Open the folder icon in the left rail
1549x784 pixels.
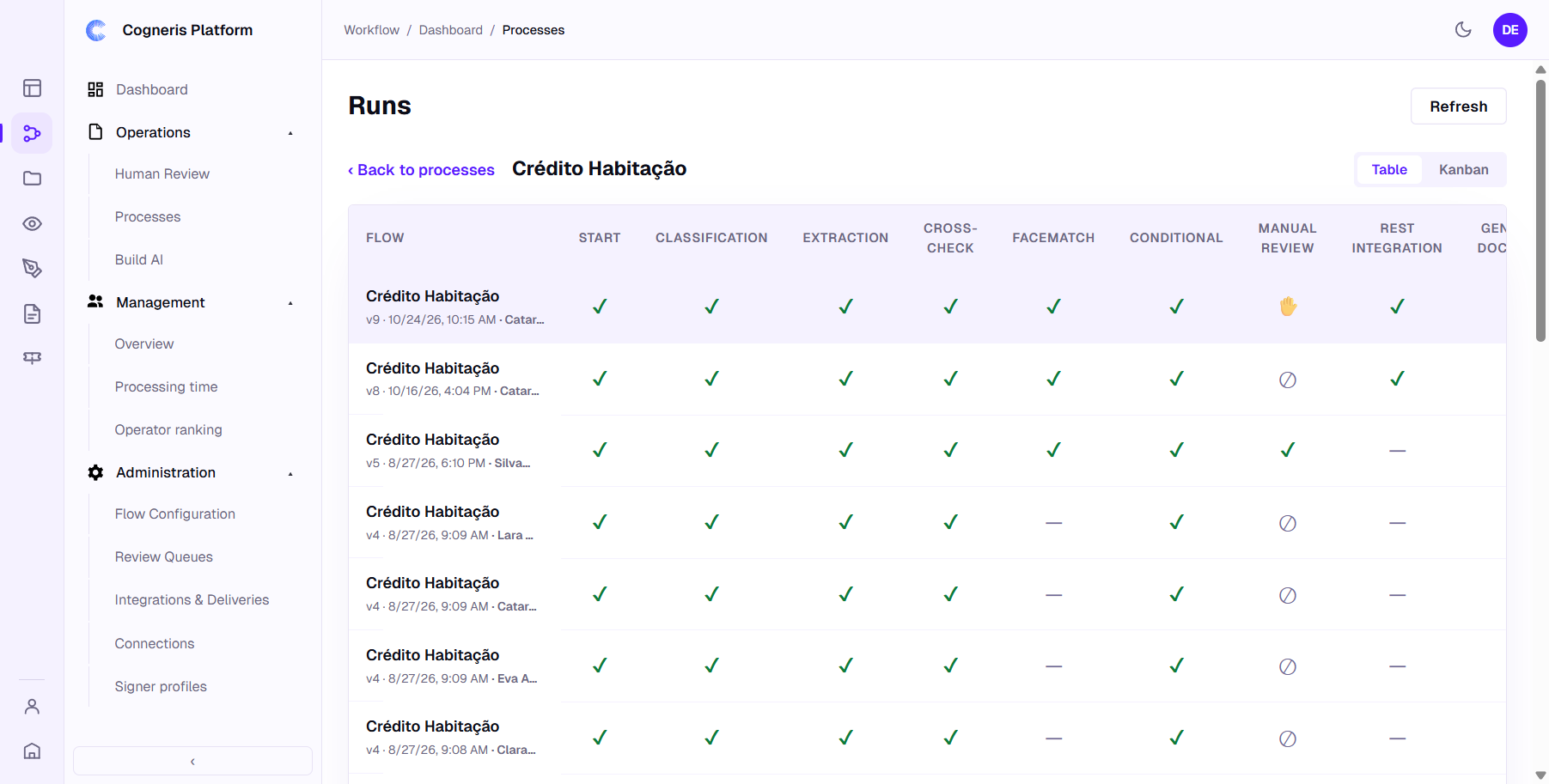pyautogui.click(x=32, y=179)
